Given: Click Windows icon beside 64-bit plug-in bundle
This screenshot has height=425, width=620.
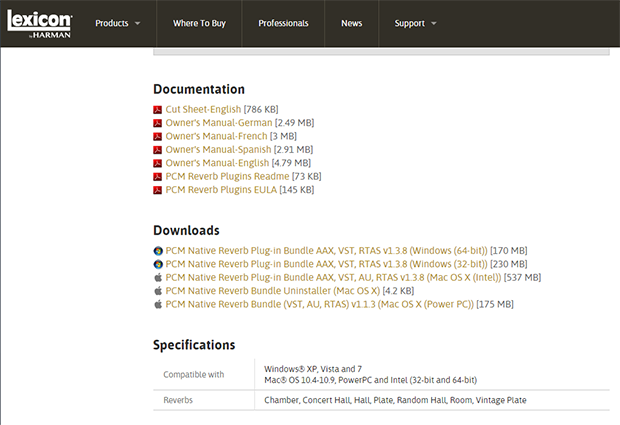Looking at the screenshot, I should pos(158,250).
